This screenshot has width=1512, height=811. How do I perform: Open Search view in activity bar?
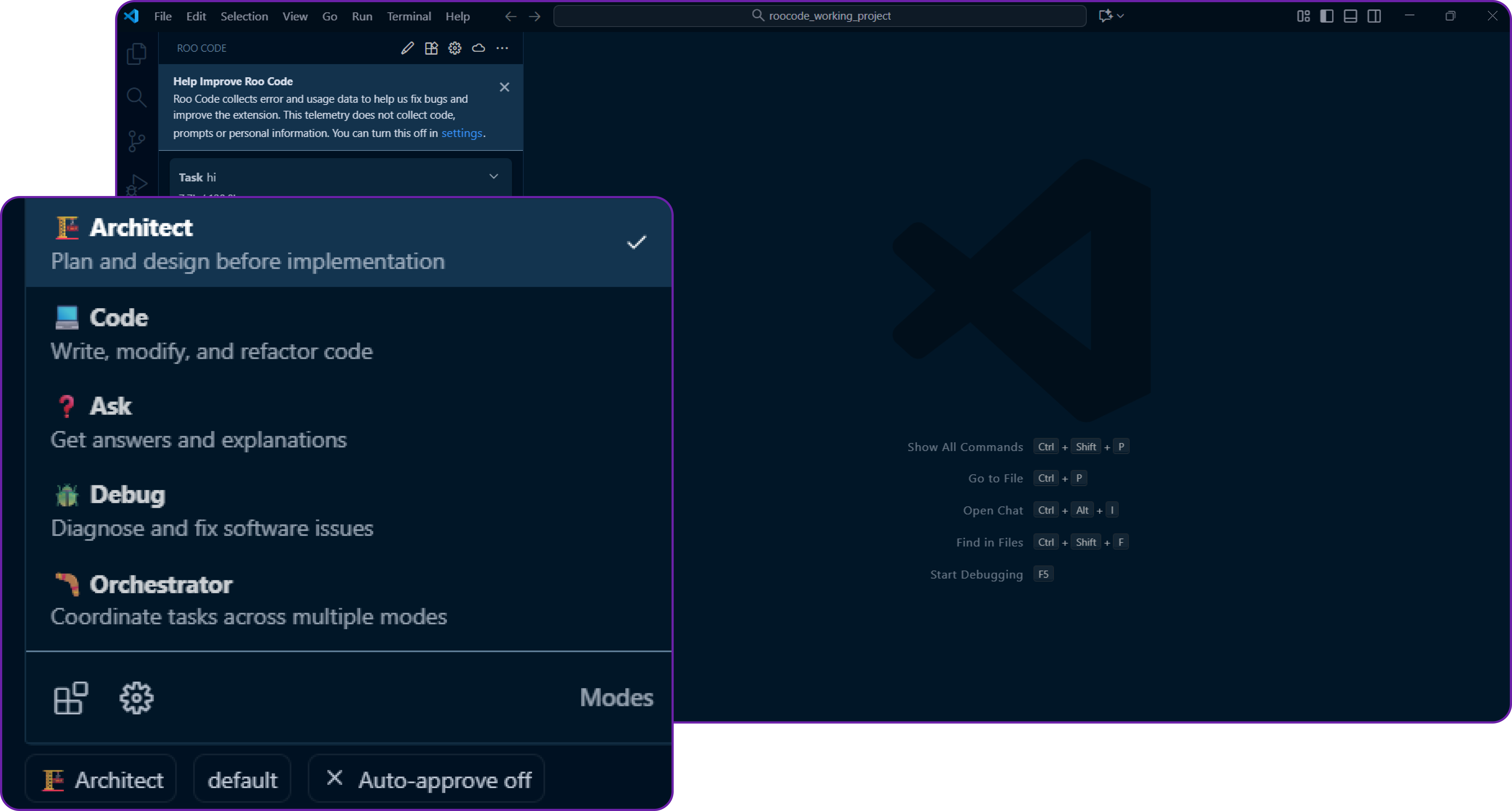pyautogui.click(x=136, y=97)
